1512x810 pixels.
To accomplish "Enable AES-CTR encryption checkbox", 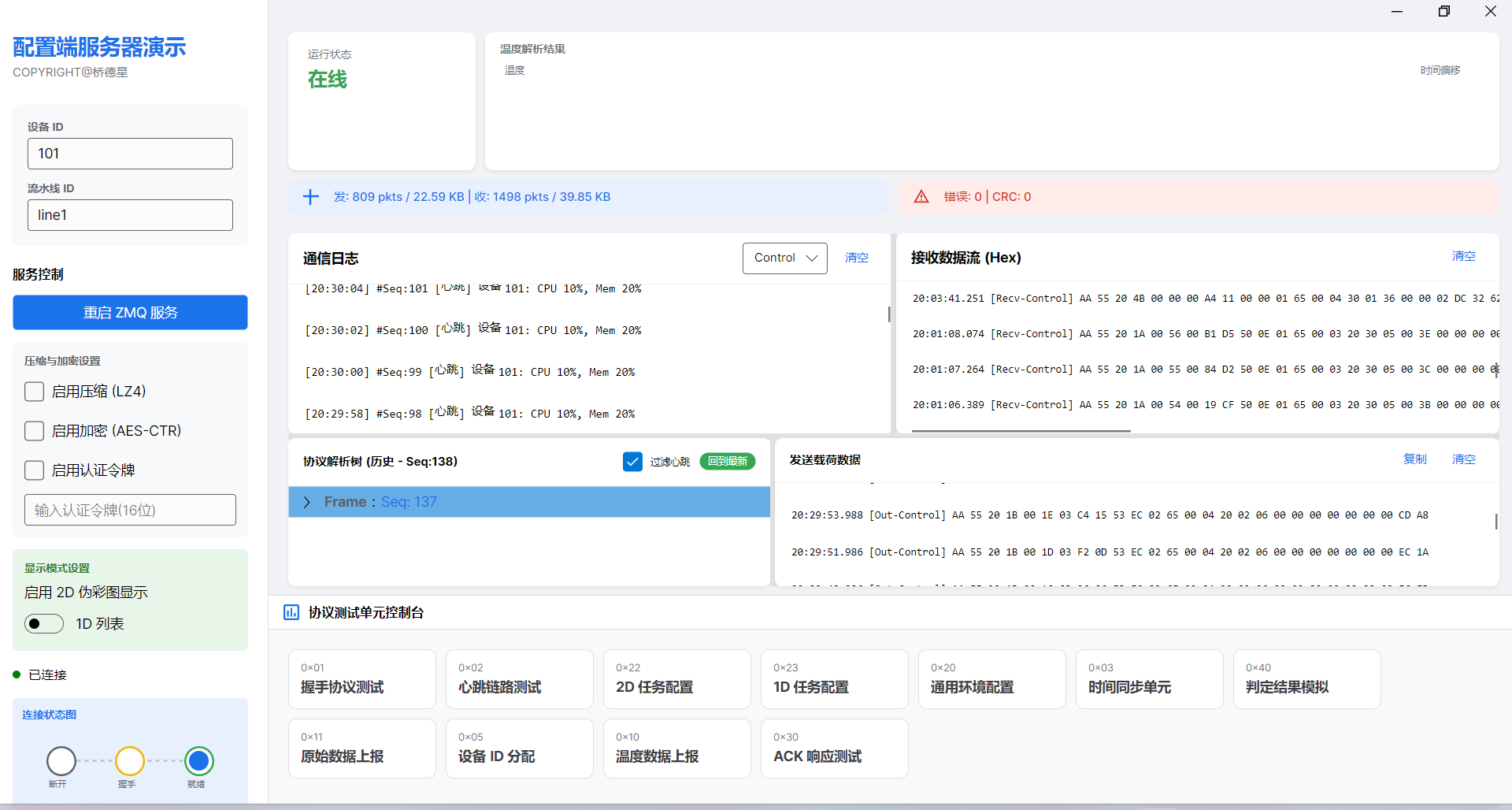I will [35, 431].
